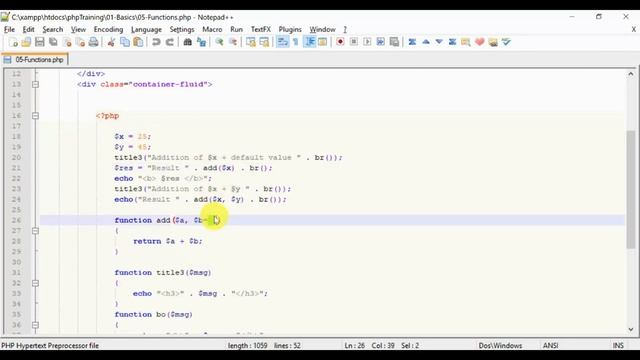Click the Replace toolbar icon
Viewport: 640px width, 360px height.
pos(201,42)
